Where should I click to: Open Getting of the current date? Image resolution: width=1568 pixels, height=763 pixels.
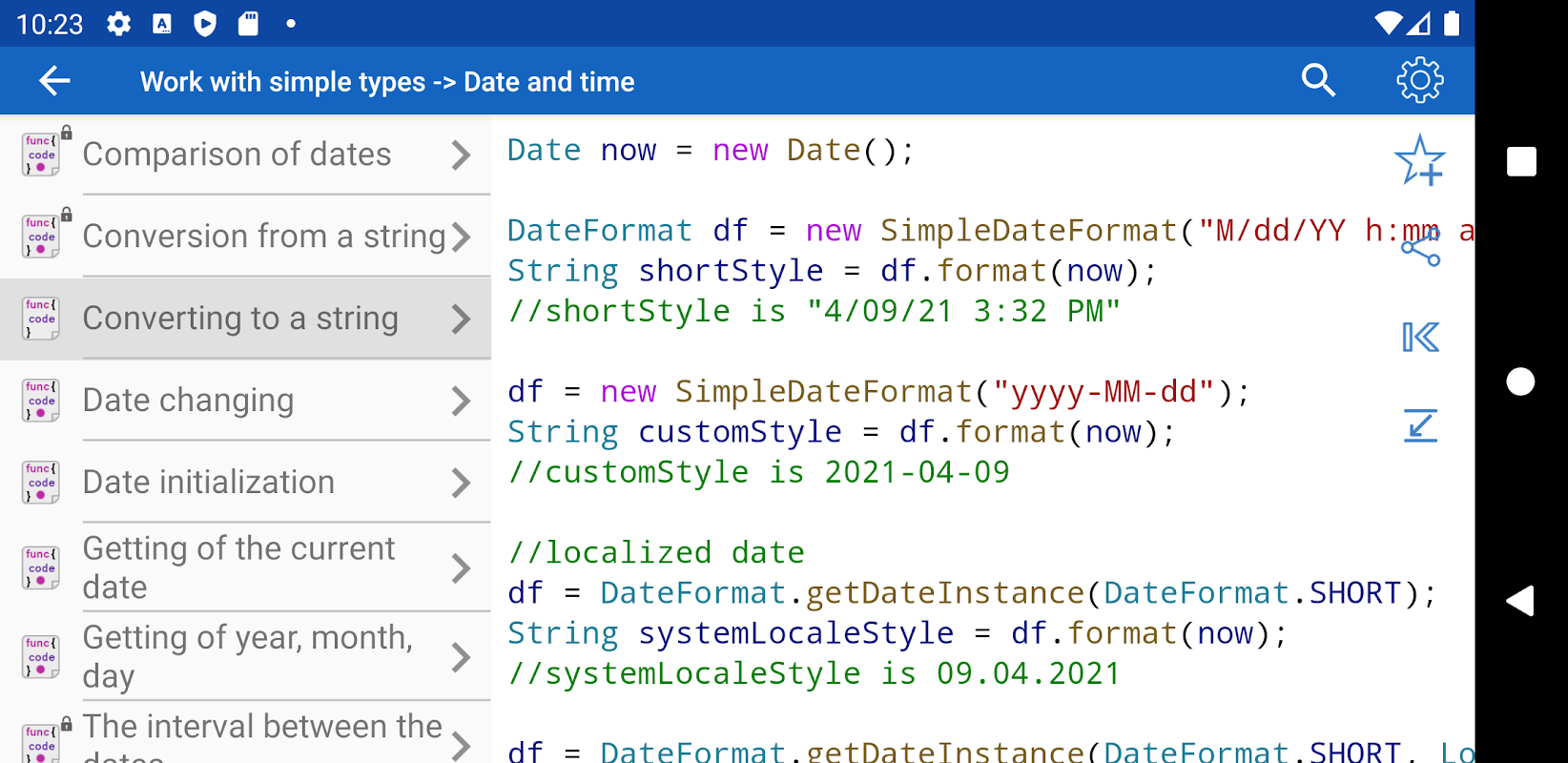point(238,567)
